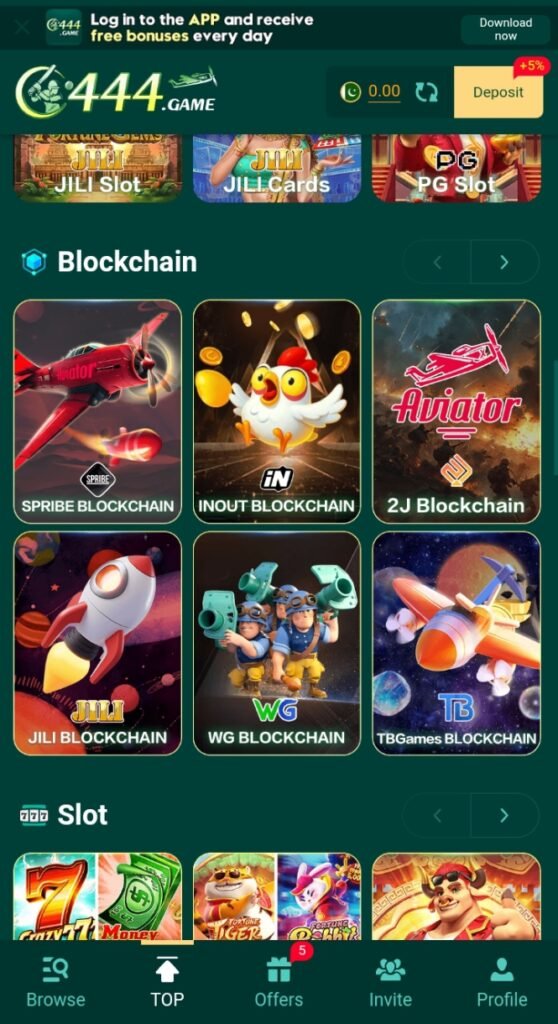This screenshot has width=558, height=1024.
Task: Open the Invite friends icon
Action: click(390, 970)
